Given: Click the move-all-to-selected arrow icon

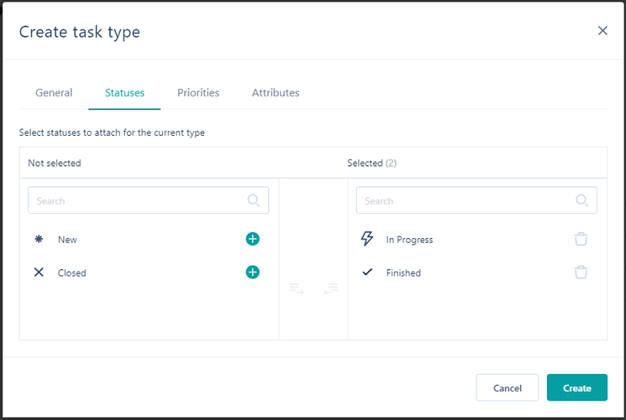Looking at the screenshot, I should tap(296, 288).
